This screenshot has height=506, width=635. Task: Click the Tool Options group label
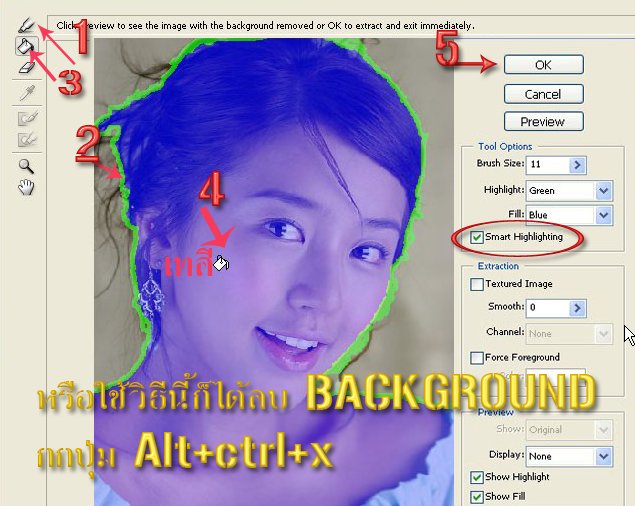(505, 147)
